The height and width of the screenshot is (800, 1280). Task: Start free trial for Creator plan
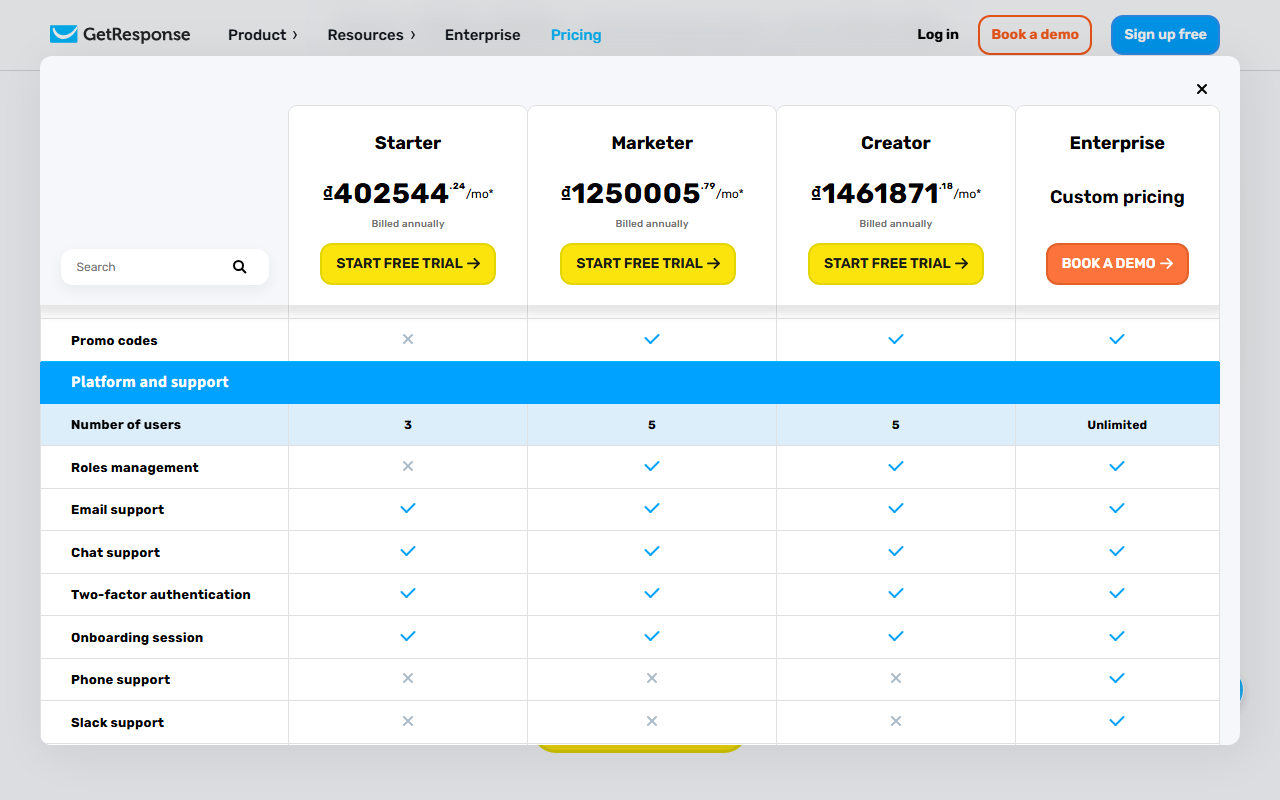click(896, 264)
